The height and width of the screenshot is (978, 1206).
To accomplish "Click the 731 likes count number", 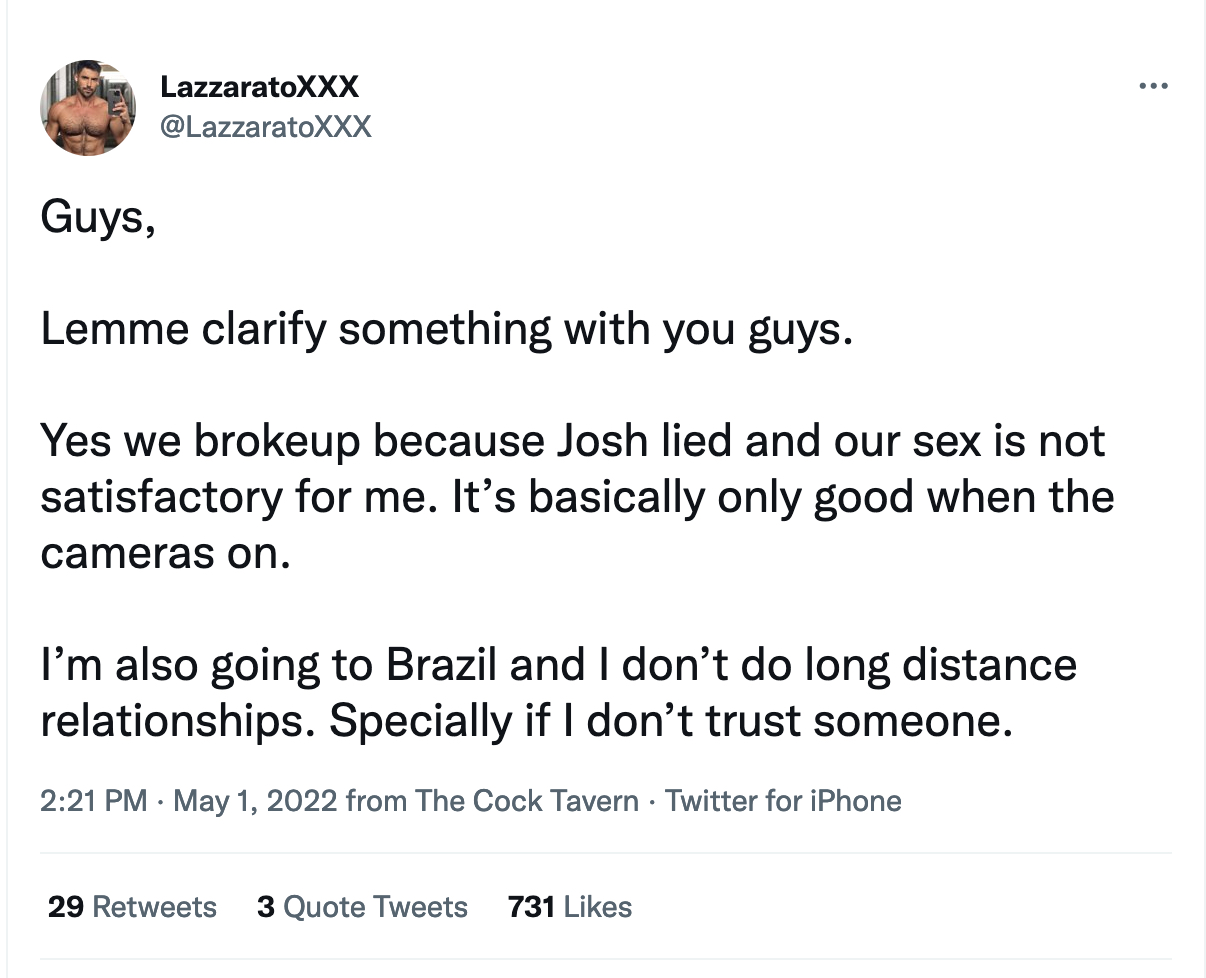I will tap(532, 907).
